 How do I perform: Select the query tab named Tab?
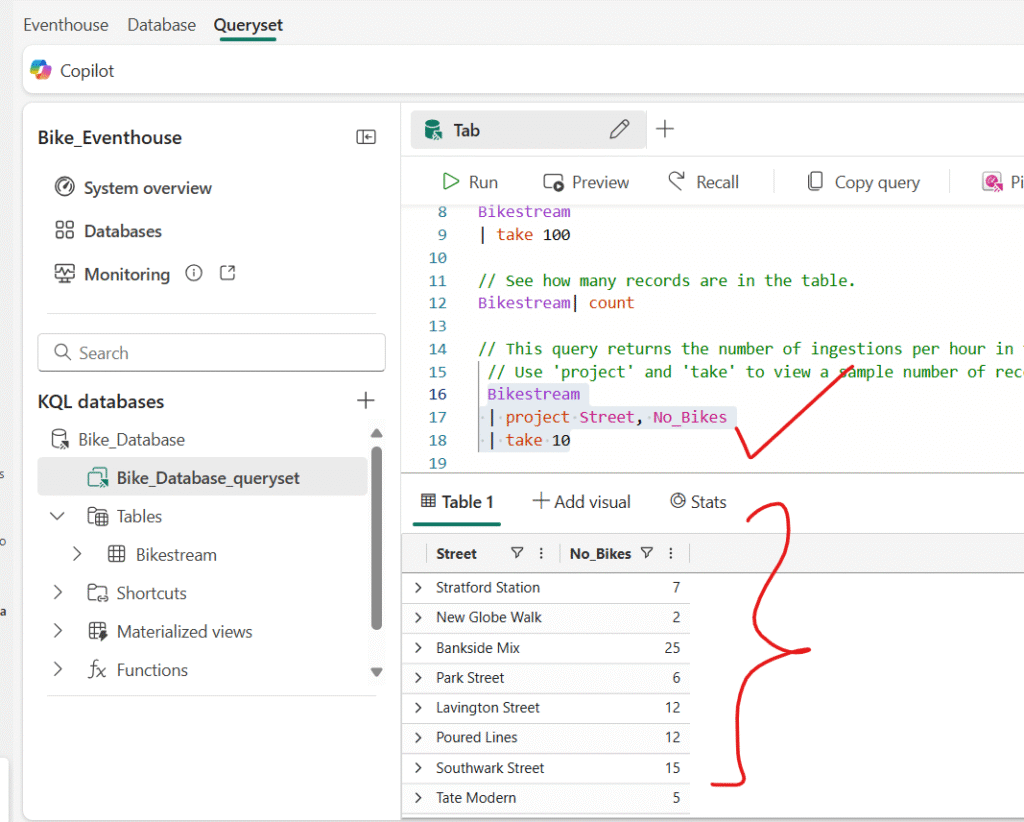pyautogui.click(x=528, y=129)
